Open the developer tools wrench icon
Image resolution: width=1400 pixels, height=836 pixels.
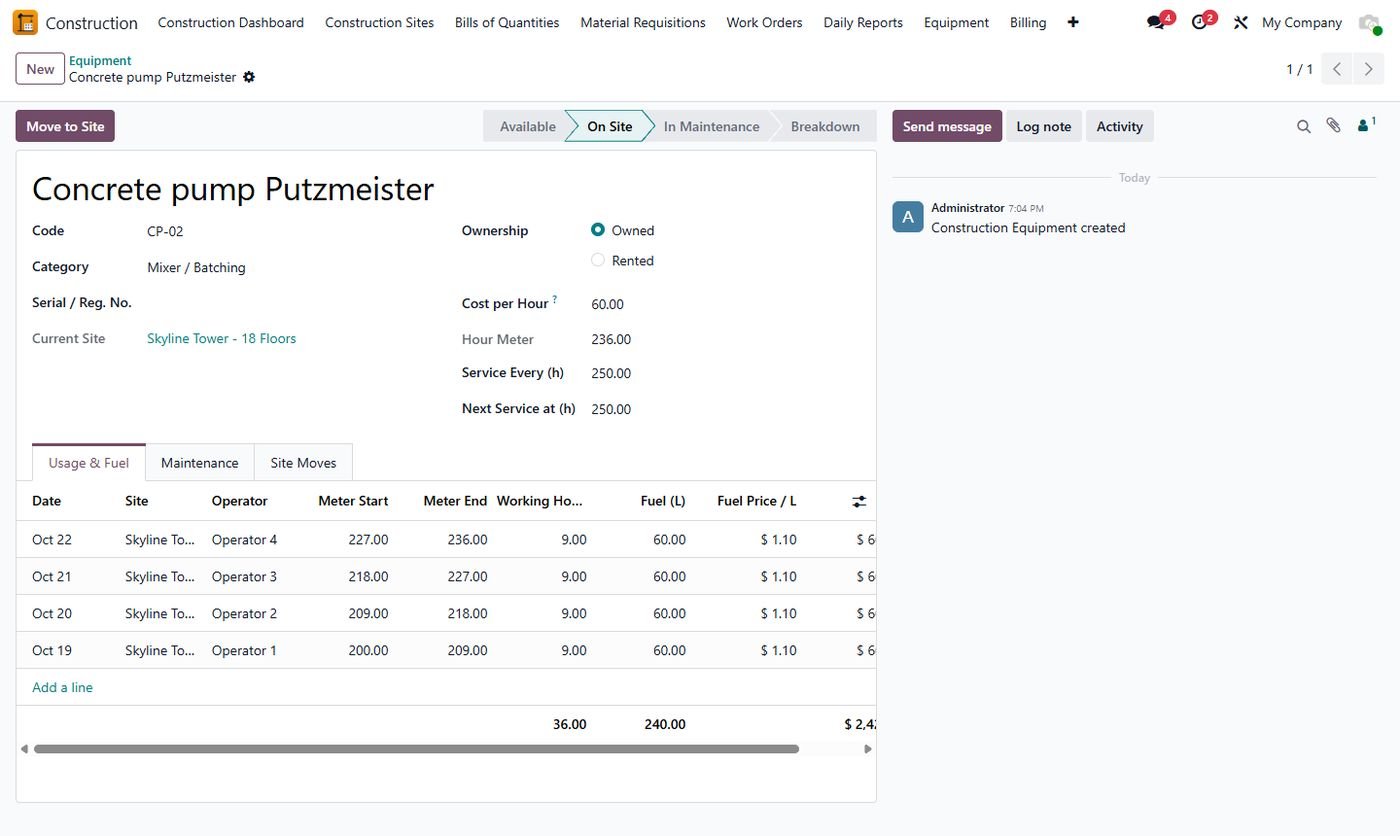point(1241,22)
